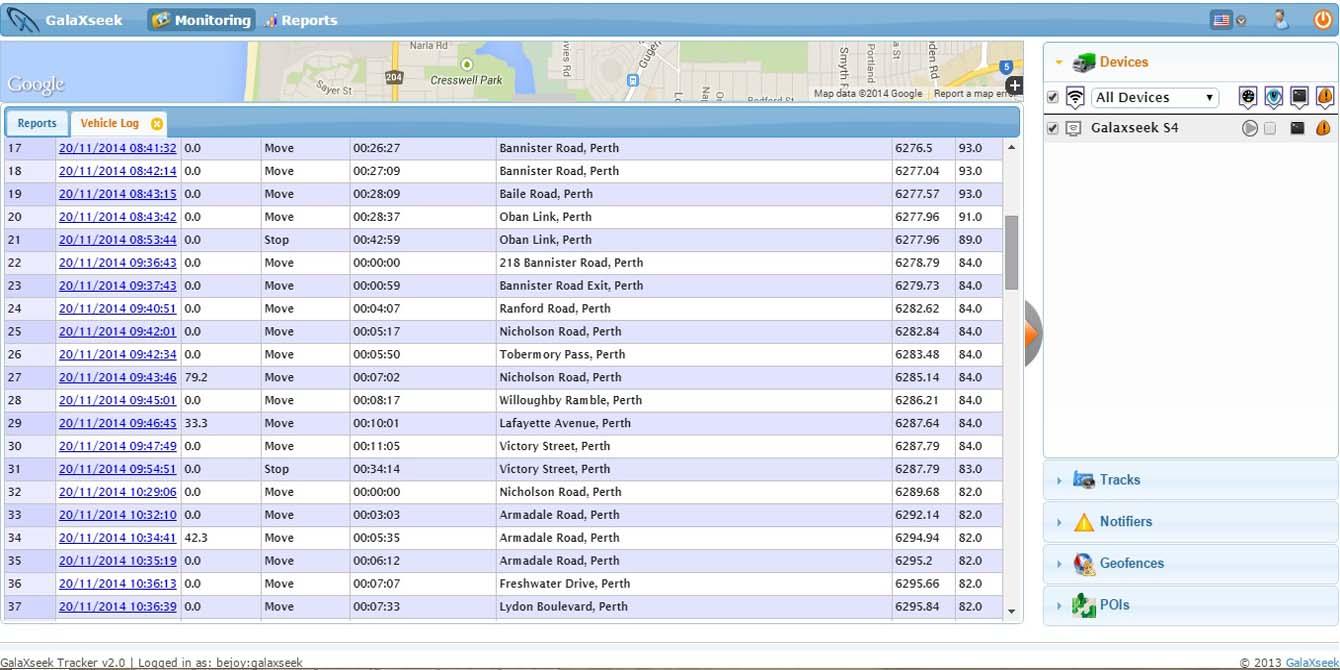Open log entry 20/11/2014 08:41:32
1340x670 pixels.
coord(118,148)
